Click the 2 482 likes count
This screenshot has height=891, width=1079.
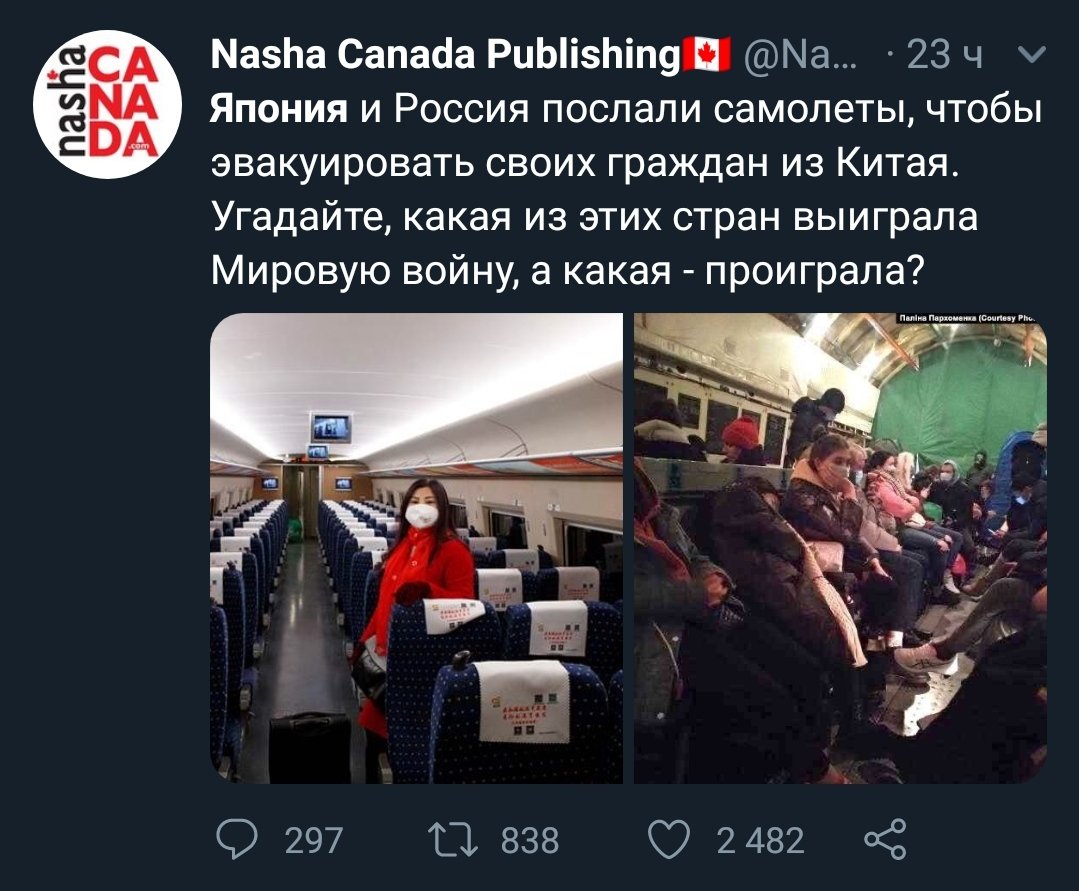(760, 841)
